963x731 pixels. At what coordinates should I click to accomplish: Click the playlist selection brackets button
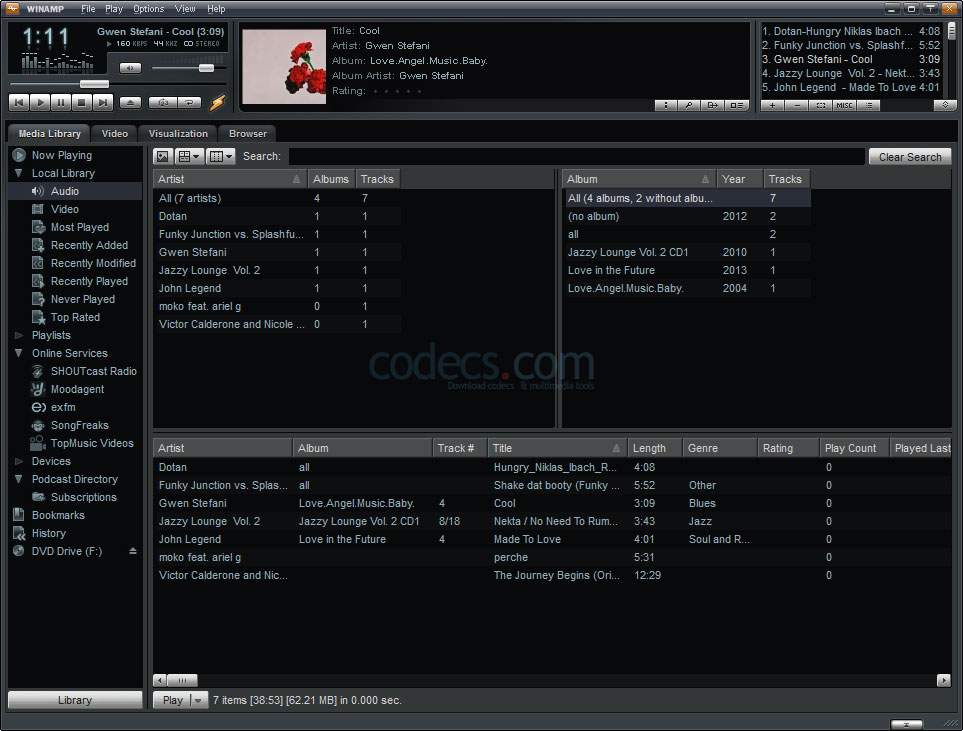point(821,106)
